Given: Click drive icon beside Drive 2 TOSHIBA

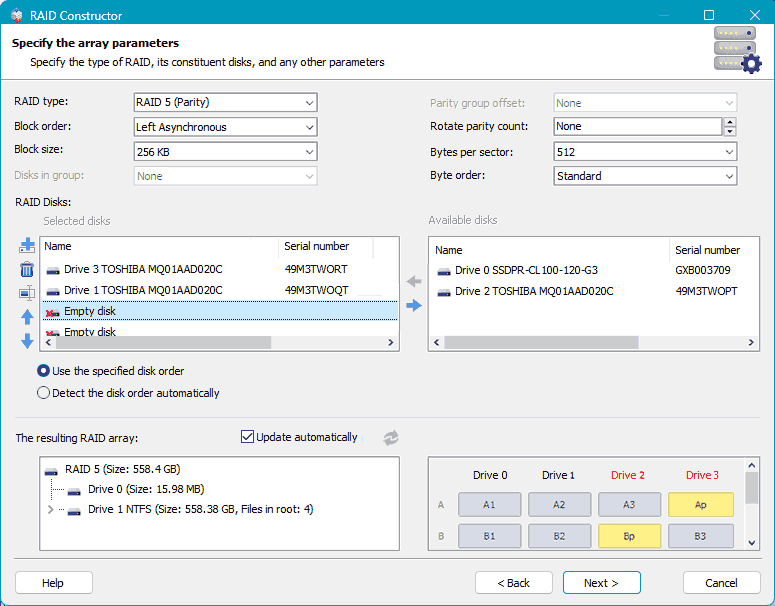Looking at the screenshot, I should click(444, 292).
